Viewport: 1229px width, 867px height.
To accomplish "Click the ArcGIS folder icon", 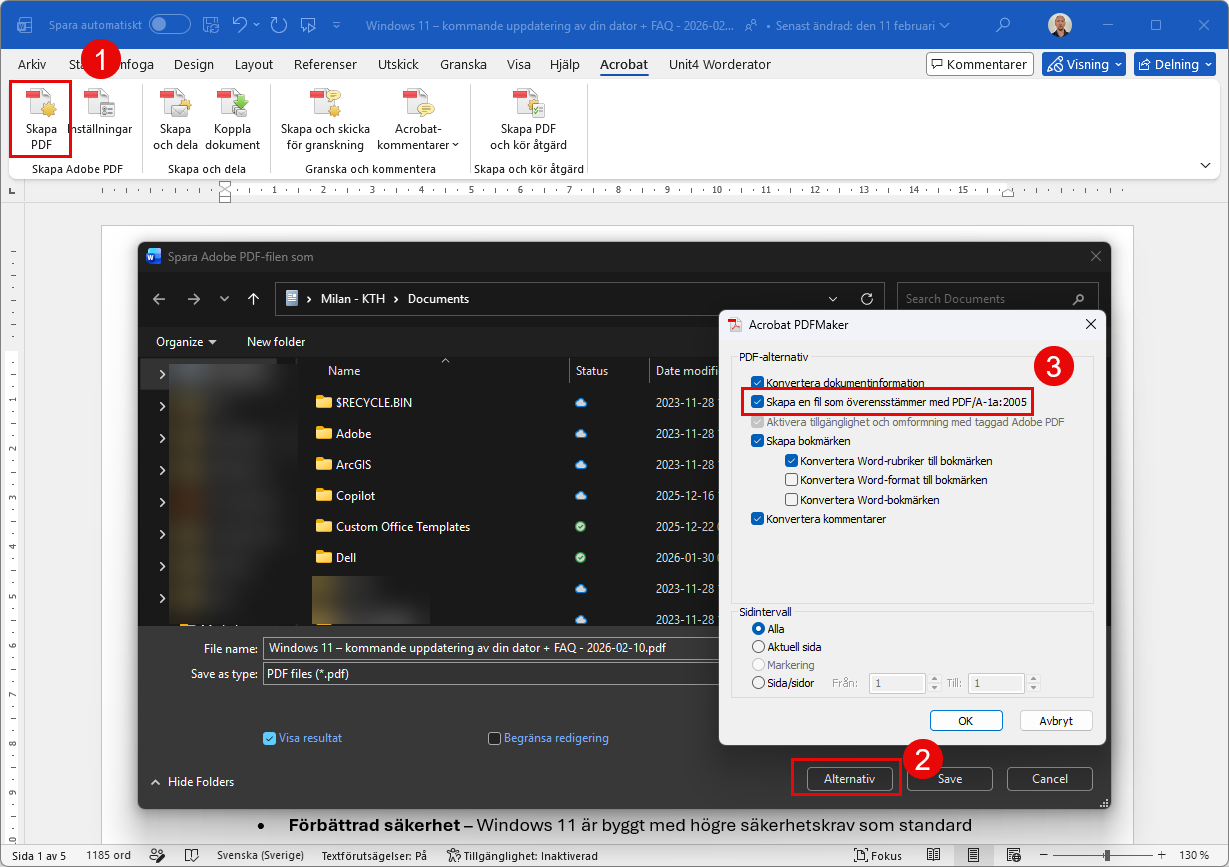I will 323,464.
